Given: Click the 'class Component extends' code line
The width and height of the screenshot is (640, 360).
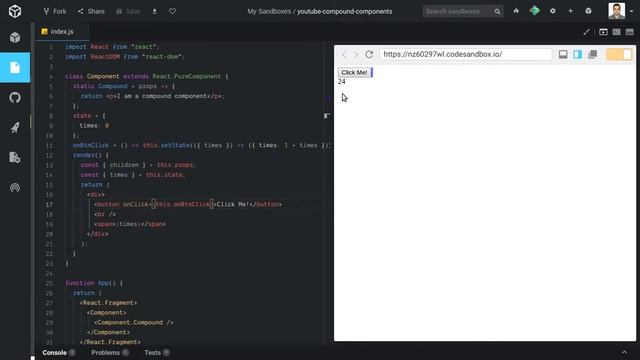Looking at the screenshot, I should point(147,76).
